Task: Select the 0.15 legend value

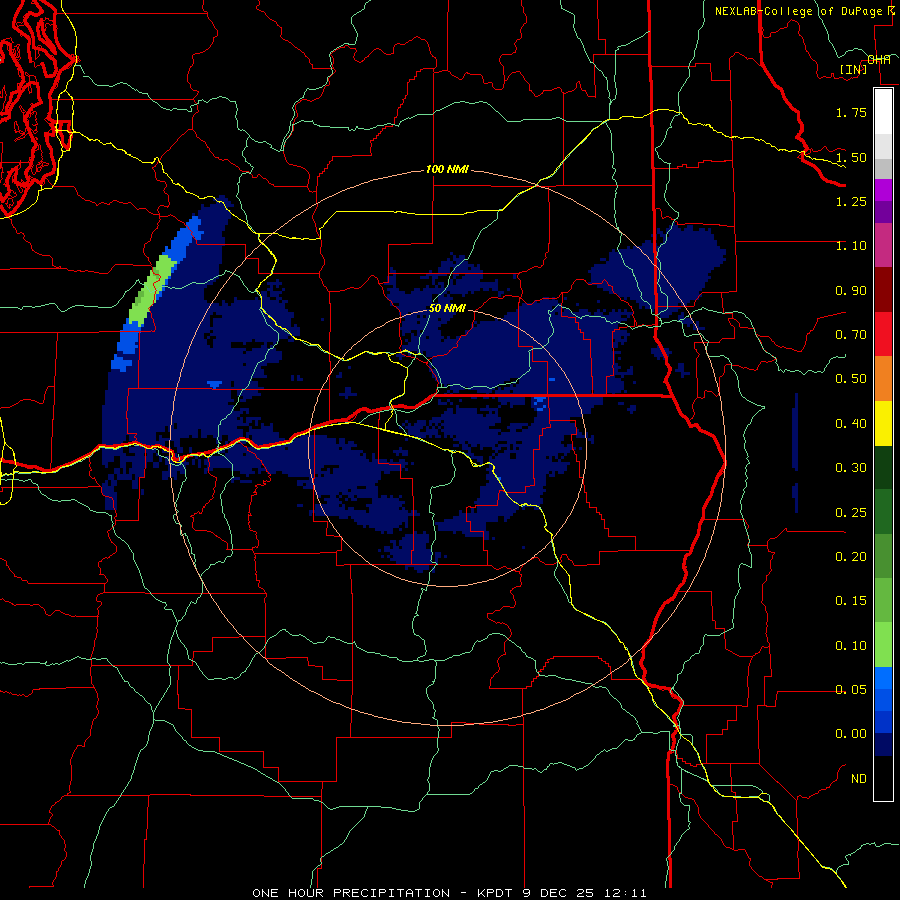Action: coord(851,601)
